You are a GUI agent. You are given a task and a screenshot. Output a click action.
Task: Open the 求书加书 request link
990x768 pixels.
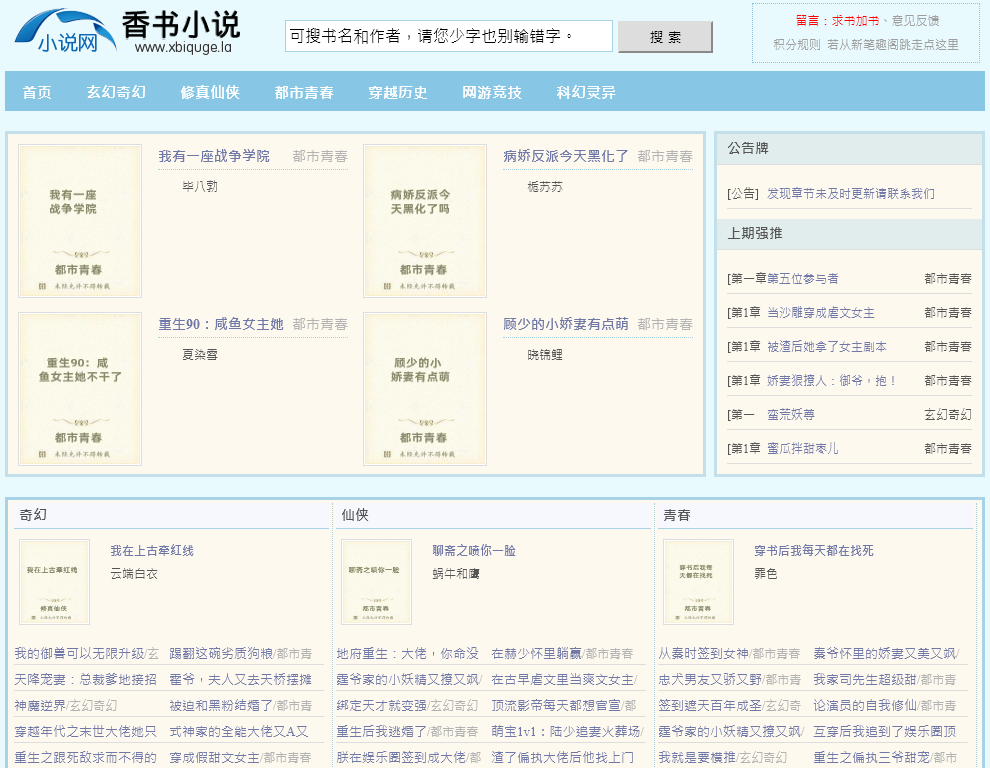855,21
